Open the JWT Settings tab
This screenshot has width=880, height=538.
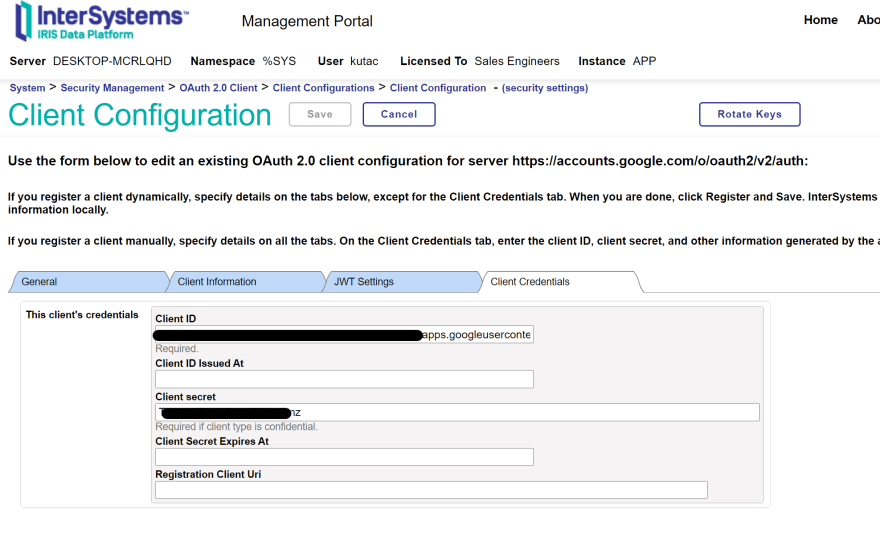pyautogui.click(x=402, y=282)
